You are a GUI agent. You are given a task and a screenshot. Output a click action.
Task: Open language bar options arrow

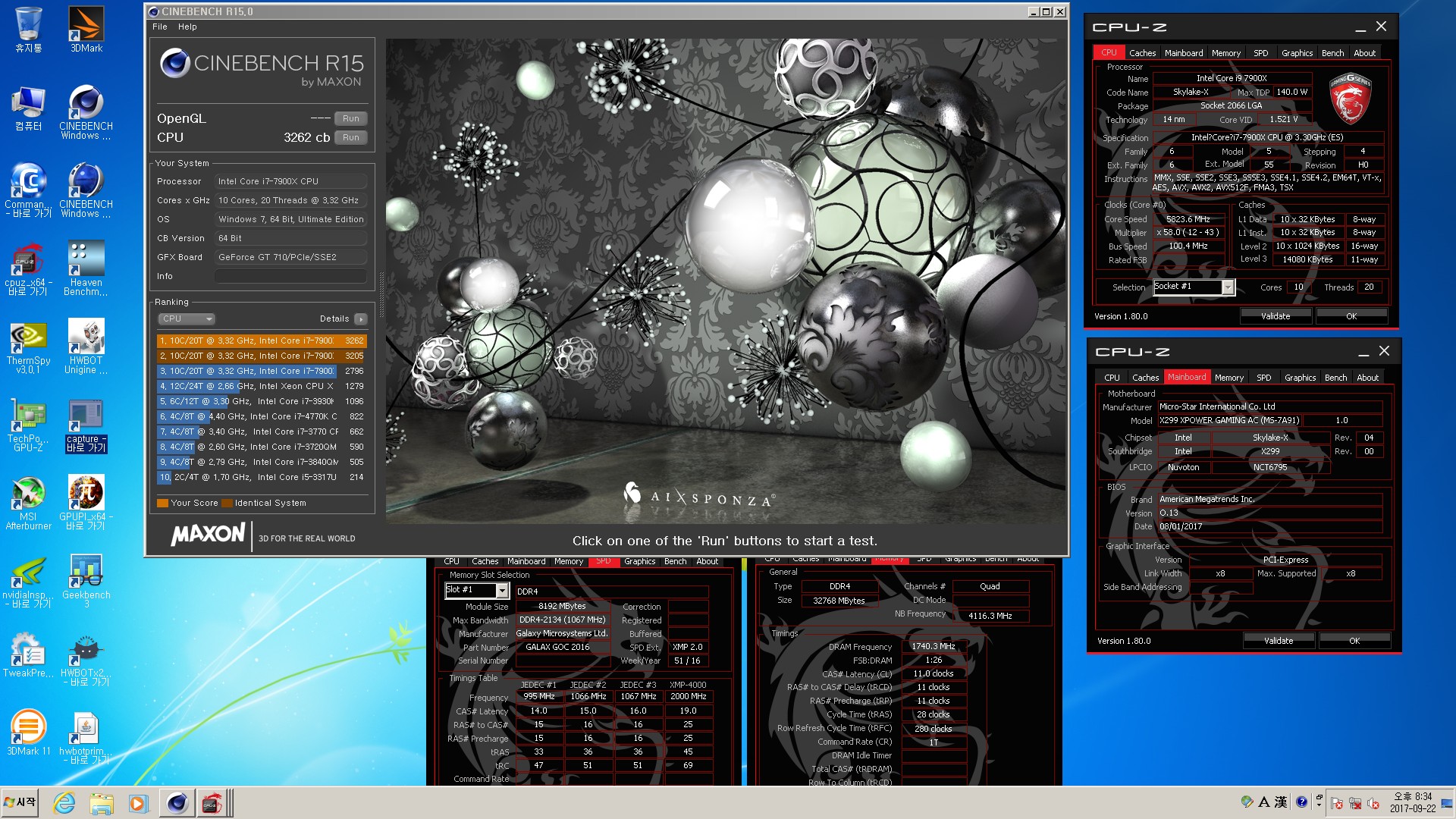click(1319, 805)
